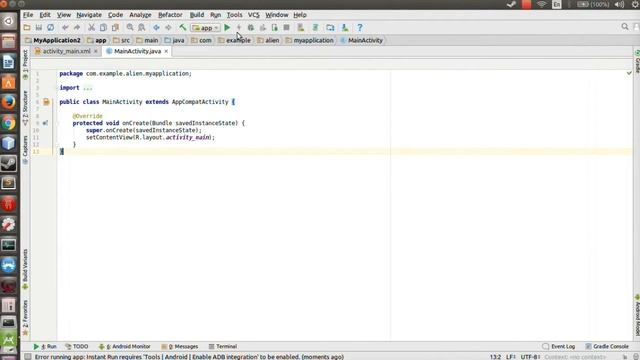
Task: Click the Redo arrow icon
Action: (x=77, y=28)
